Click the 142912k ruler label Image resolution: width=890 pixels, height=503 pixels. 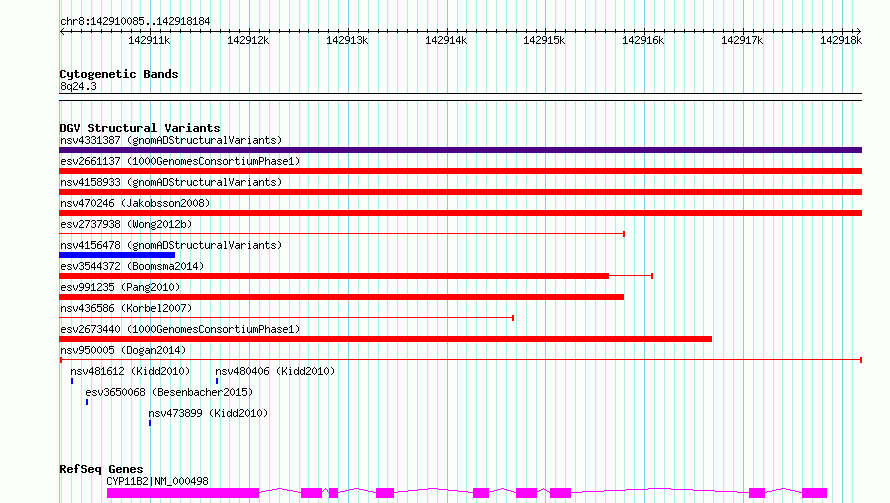point(248,40)
